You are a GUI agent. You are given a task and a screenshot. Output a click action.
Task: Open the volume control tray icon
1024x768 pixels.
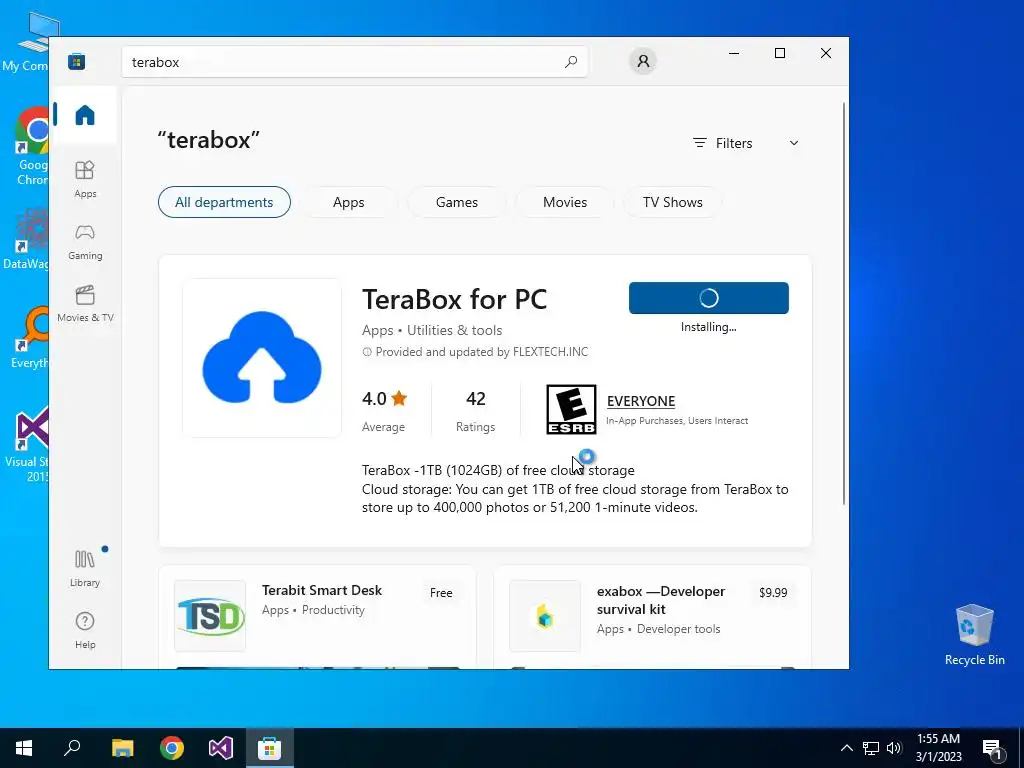click(894, 748)
